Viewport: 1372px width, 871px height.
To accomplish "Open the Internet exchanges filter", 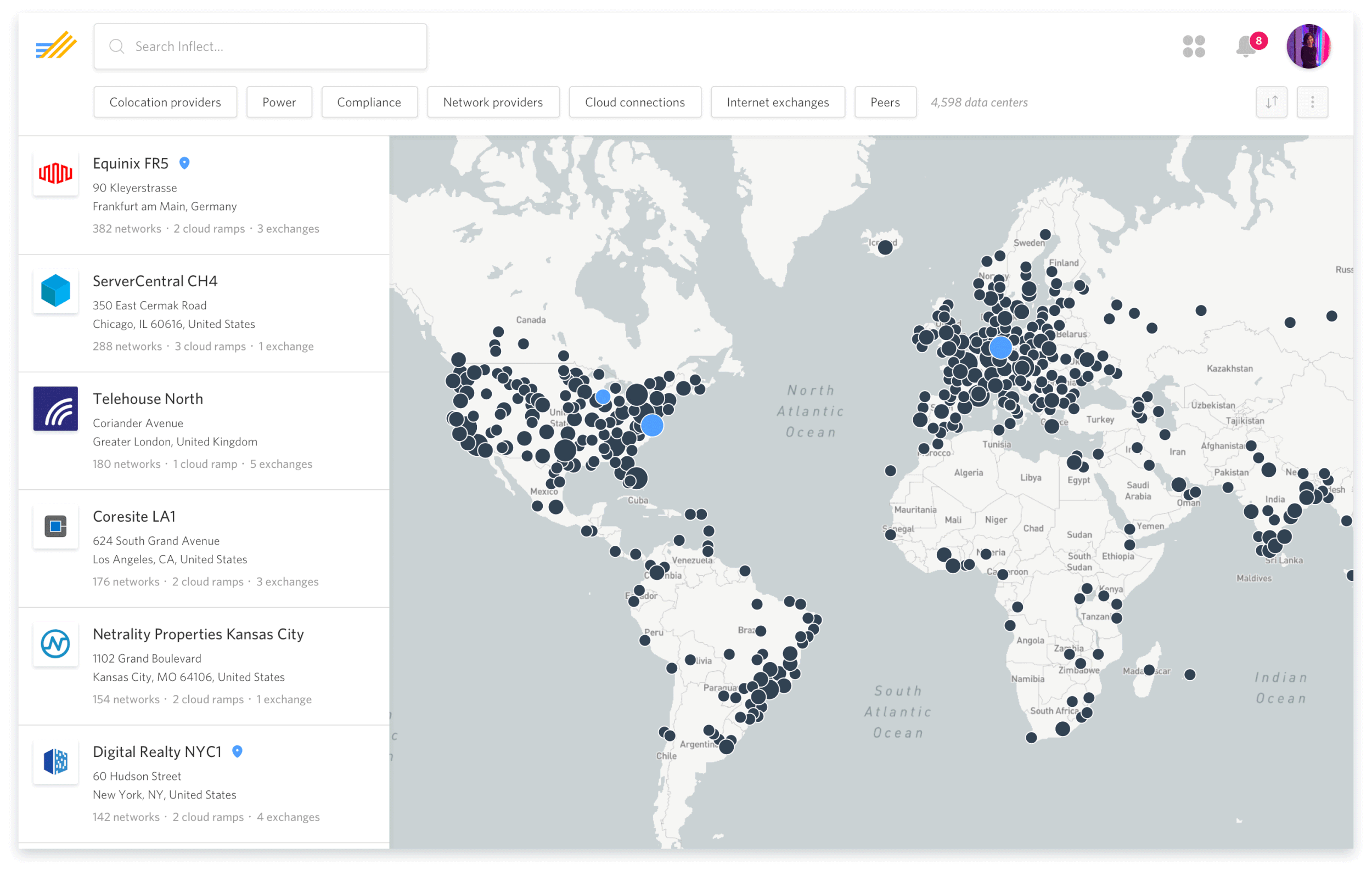I will [778, 102].
